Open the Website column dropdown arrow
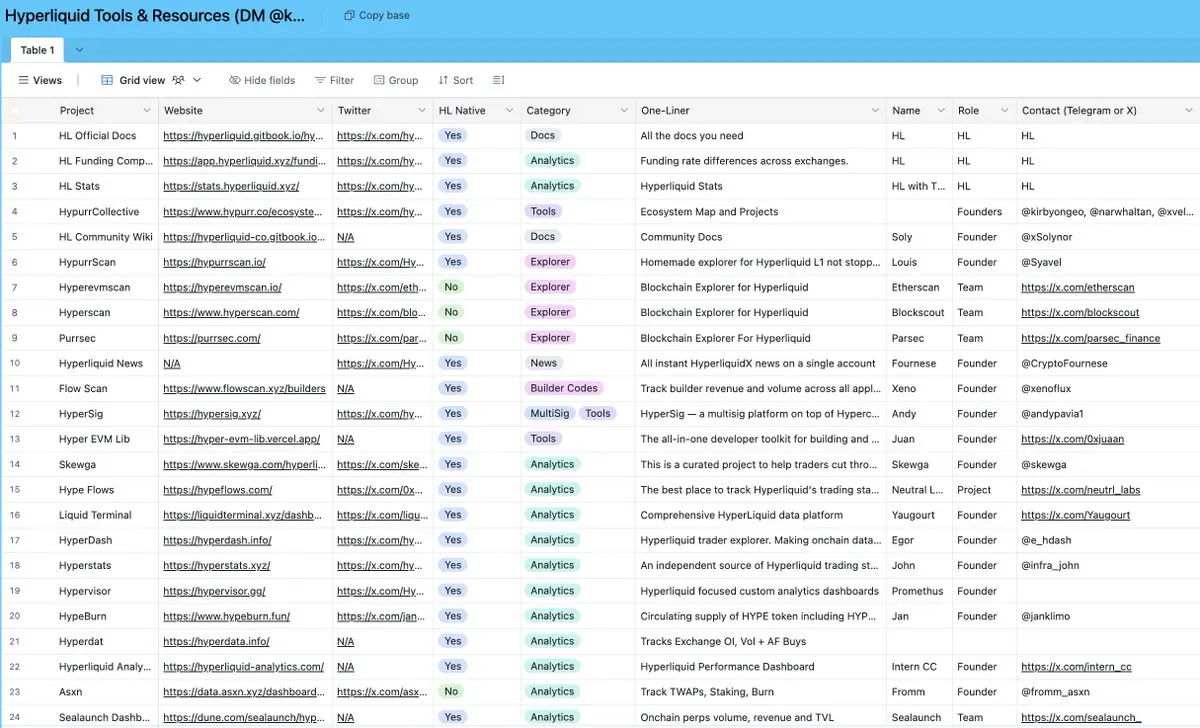 pos(321,110)
